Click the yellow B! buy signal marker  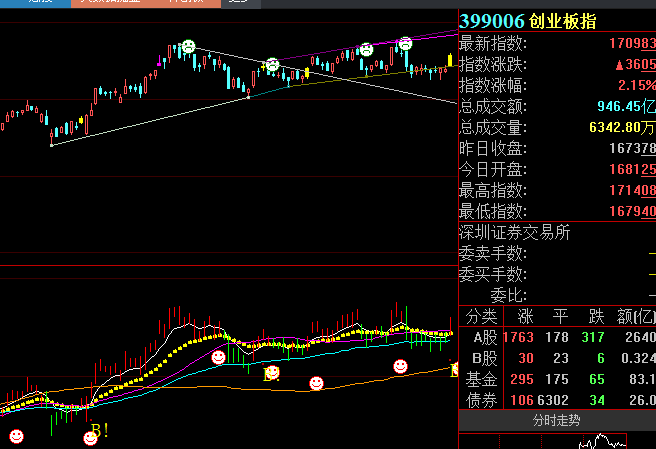pyautogui.click(x=100, y=430)
